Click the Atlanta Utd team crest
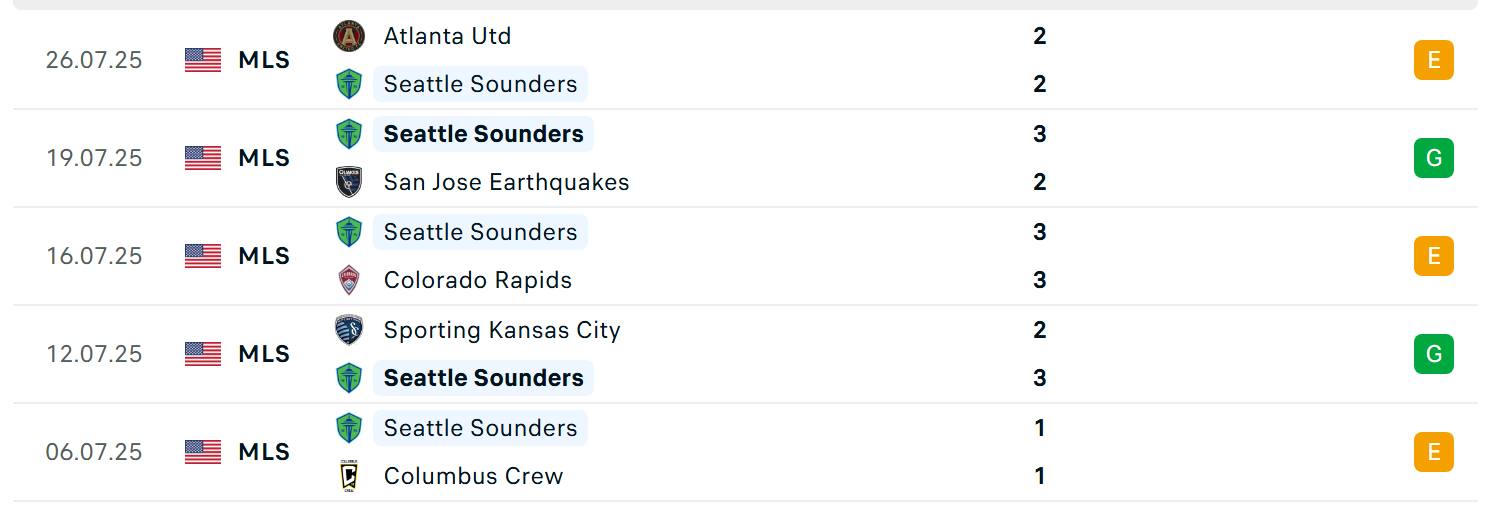The height and width of the screenshot is (511, 1494). tap(349, 36)
